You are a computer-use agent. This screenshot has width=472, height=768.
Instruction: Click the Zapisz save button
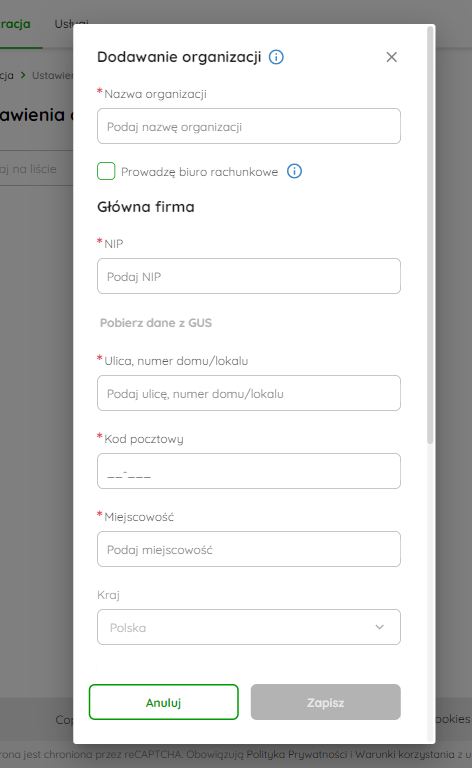pos(326,702)
